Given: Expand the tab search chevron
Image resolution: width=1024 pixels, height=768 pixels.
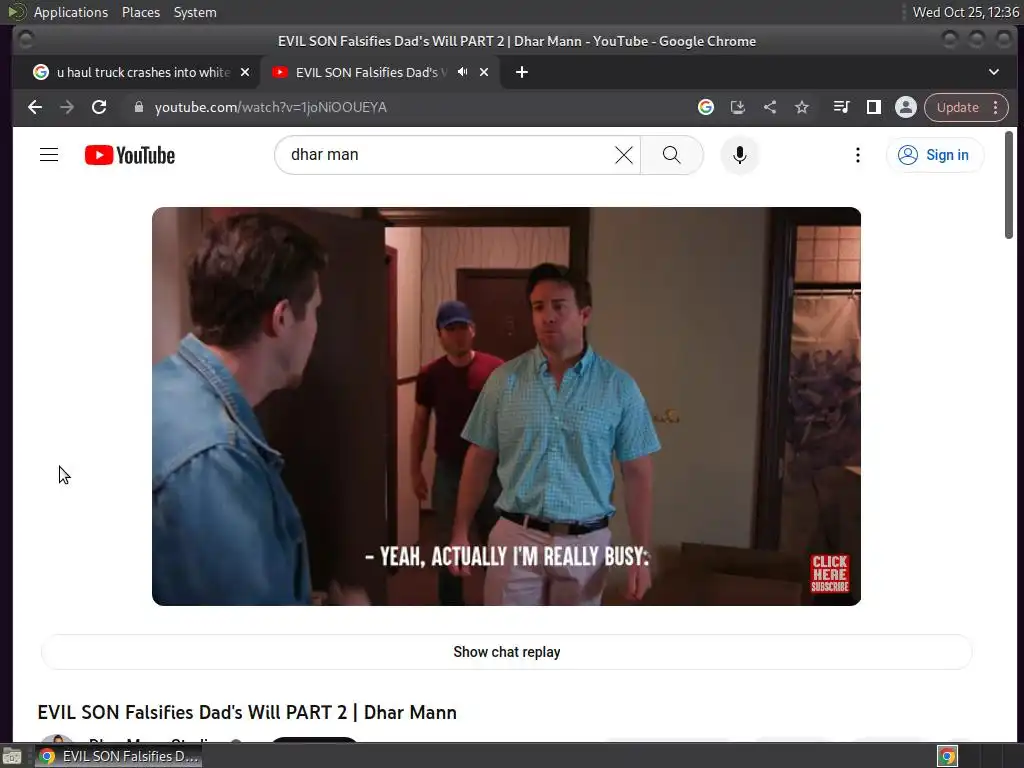Looking at the screenshot, I should (x=993, y=72).
